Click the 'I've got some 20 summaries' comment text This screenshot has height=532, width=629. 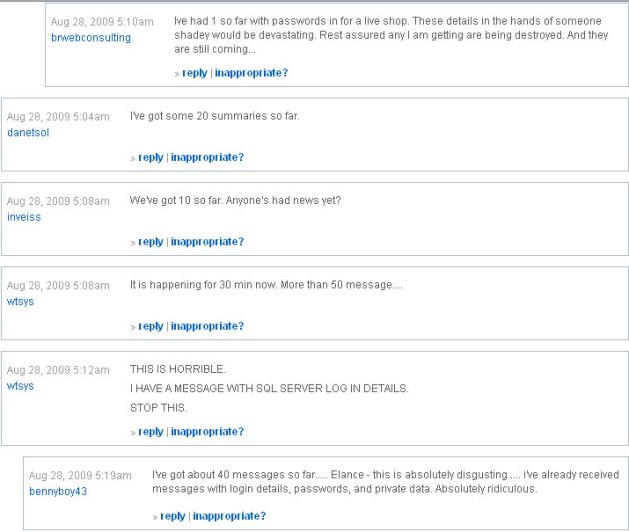point(215,116)
